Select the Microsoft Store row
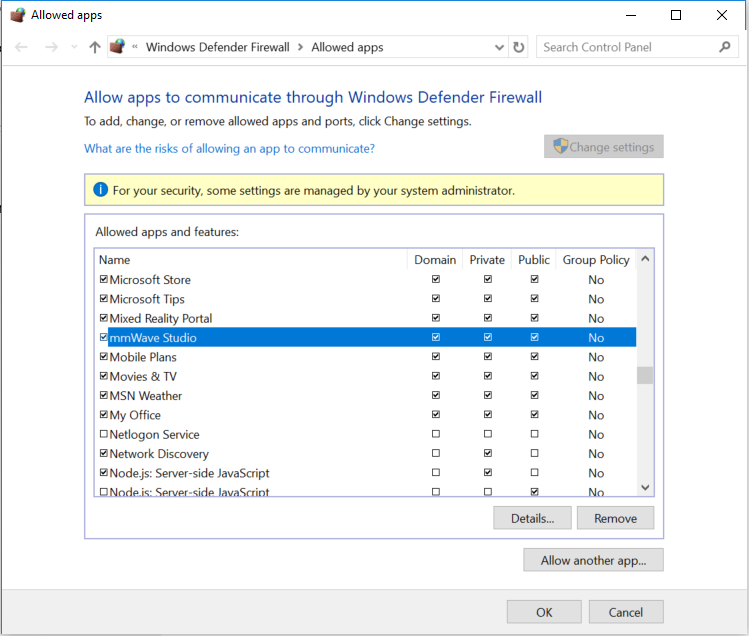The image size is (749, 636). click(365, 280)
